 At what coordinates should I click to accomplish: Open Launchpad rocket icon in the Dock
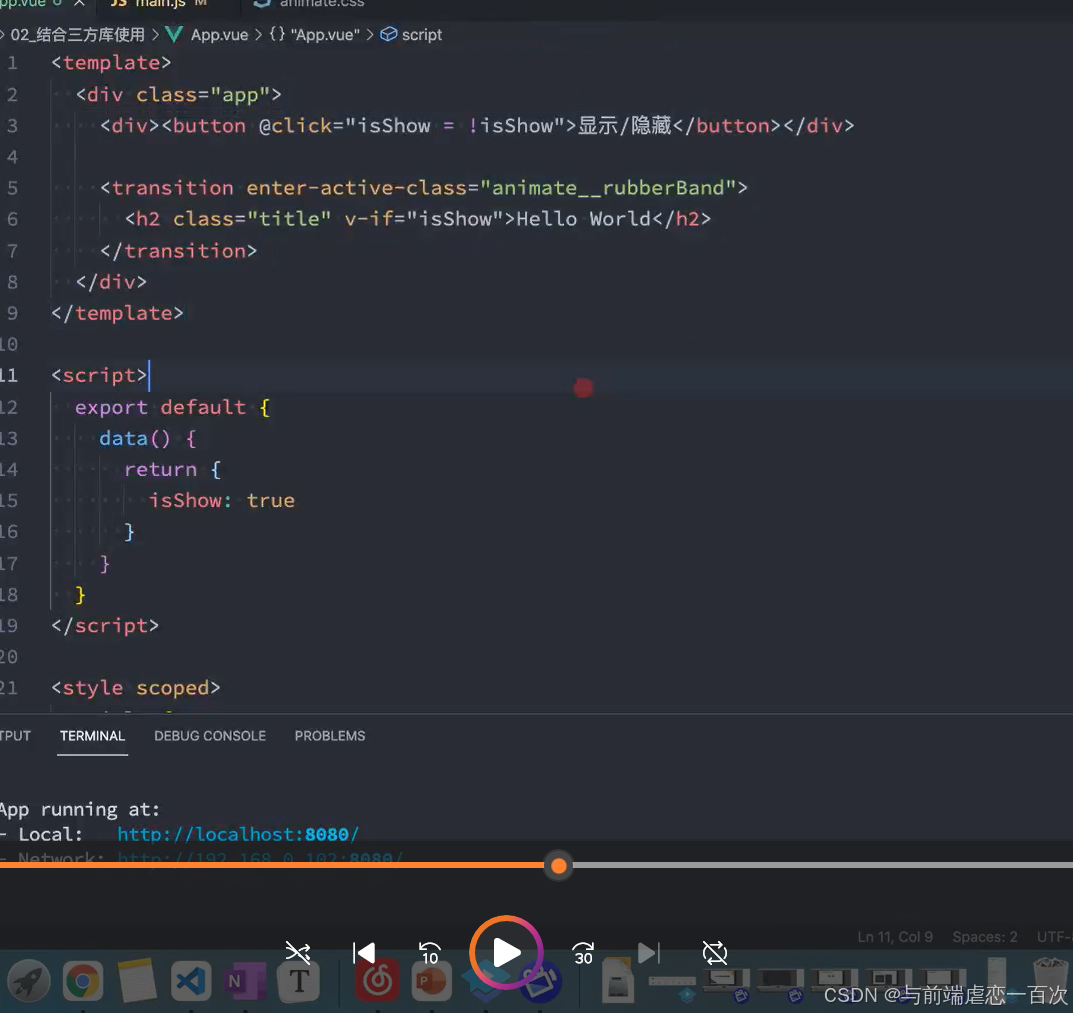click(29, 981)
